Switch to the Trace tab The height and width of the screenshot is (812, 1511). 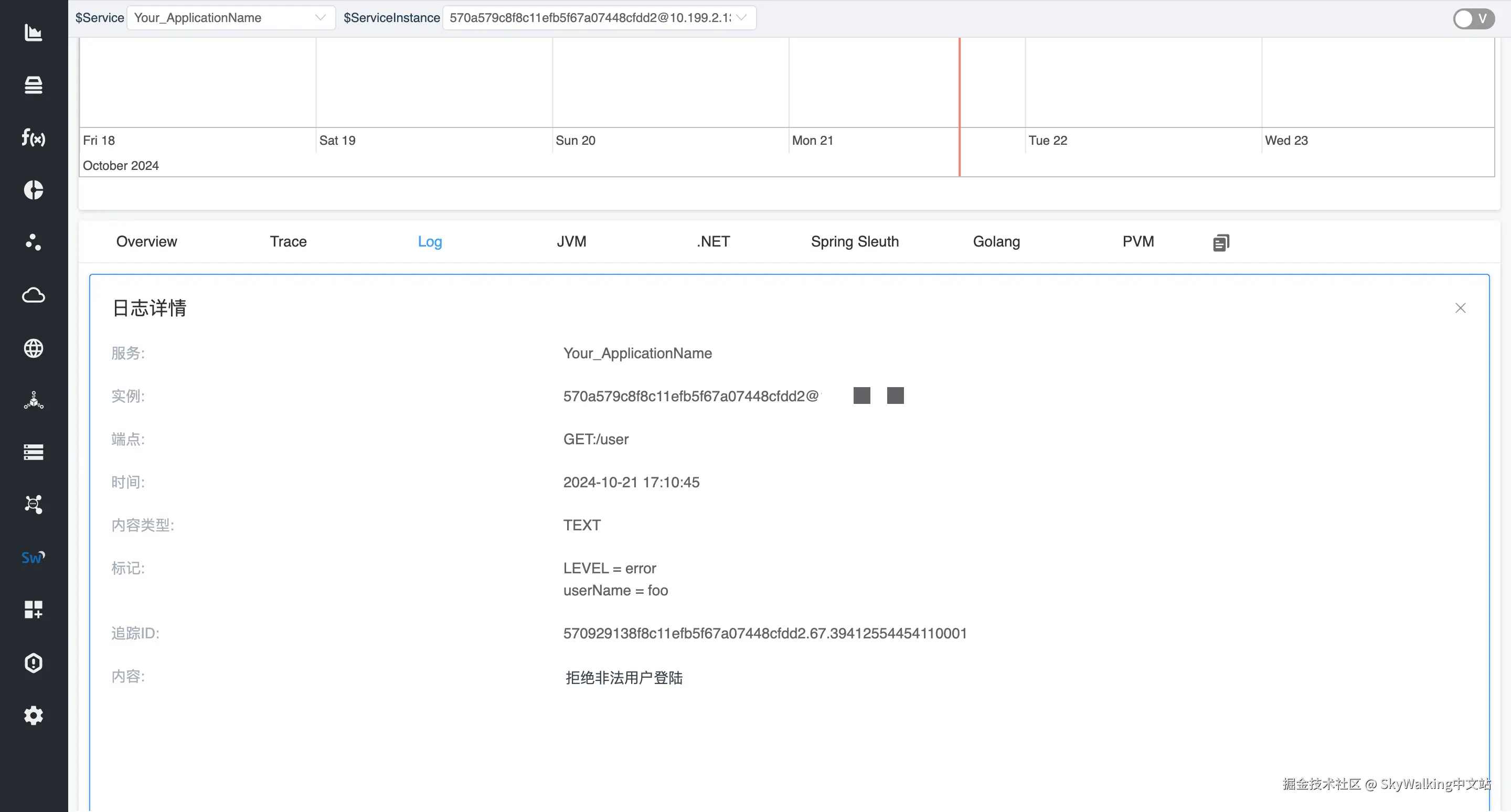click(288, 241)
